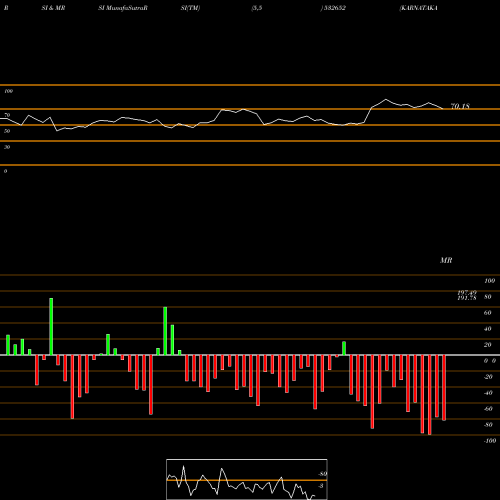
Task: Click the 'SI & MR' header text
Action: point(53,8)
